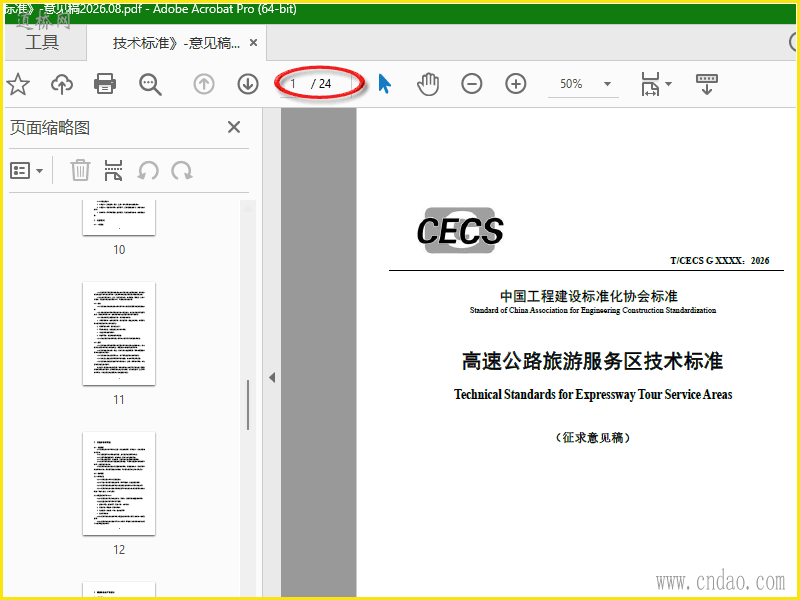Activate the selection arrow tool
Image resolution: width=800 pixels, height=600 pixels.
coord(384,84)
